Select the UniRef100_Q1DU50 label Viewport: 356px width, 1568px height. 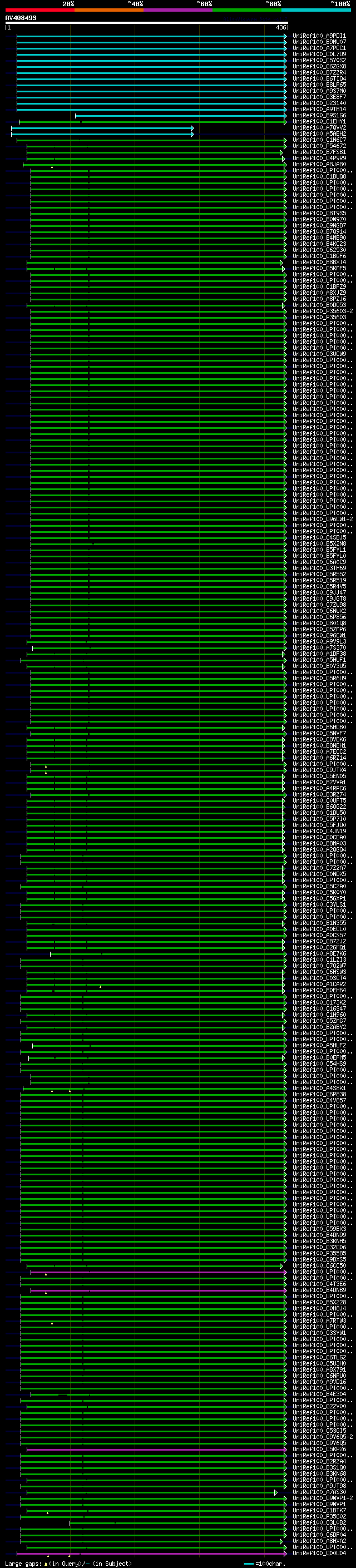point(319,813)
